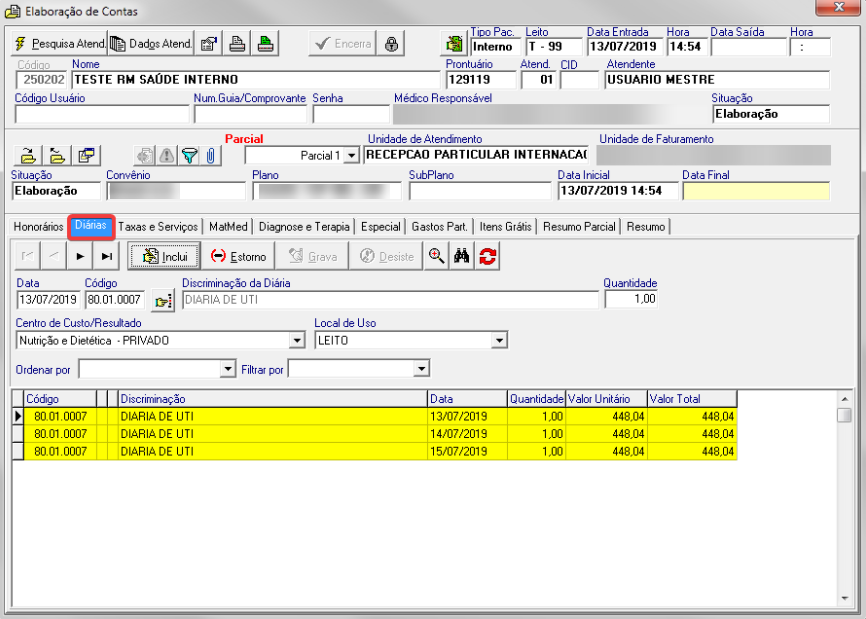Screen dimensions: 866x619
Task: Click the overlapping windows icon
Action: (86, 156)
